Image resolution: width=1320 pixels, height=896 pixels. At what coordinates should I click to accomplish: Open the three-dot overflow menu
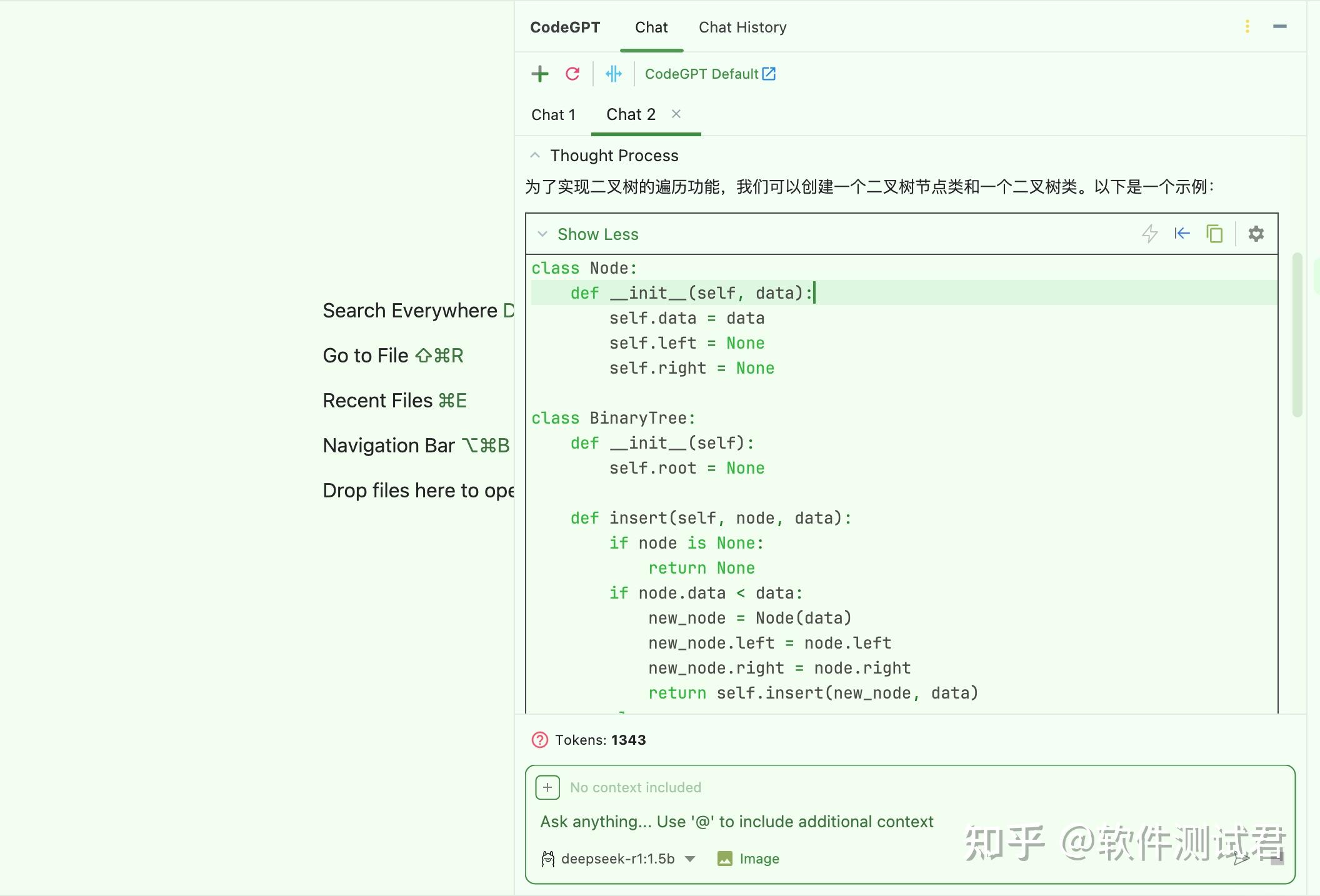(x=1247, y=27)
